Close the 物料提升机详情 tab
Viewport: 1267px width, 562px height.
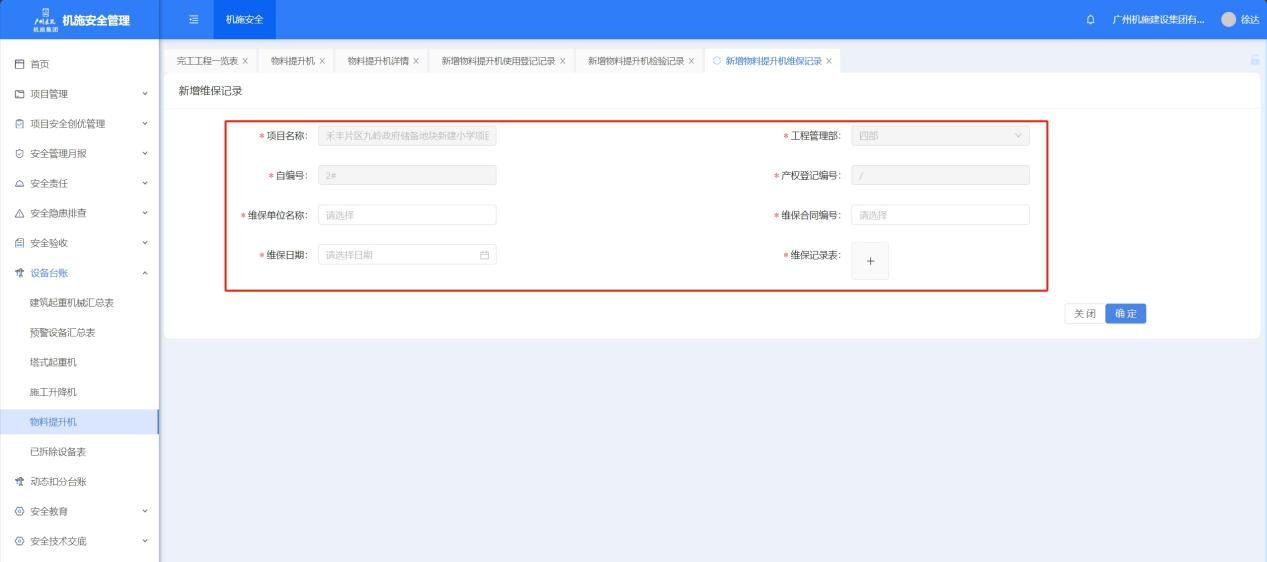click(x=416, y=61)
